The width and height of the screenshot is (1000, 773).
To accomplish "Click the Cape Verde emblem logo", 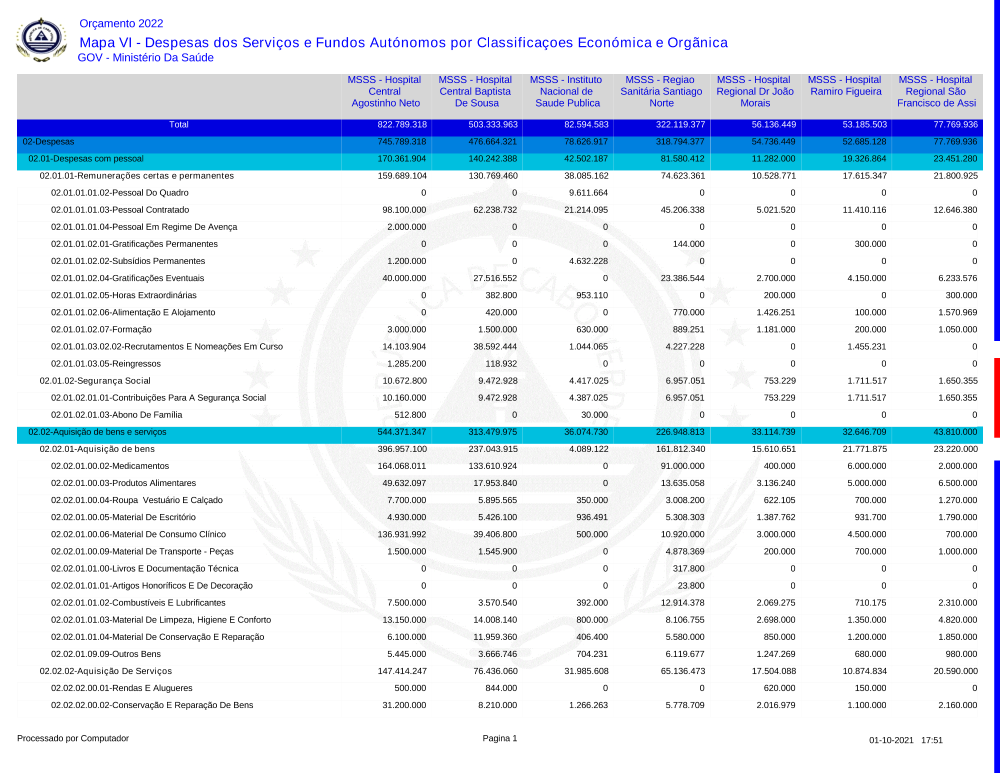I will [x=43, y=40].
